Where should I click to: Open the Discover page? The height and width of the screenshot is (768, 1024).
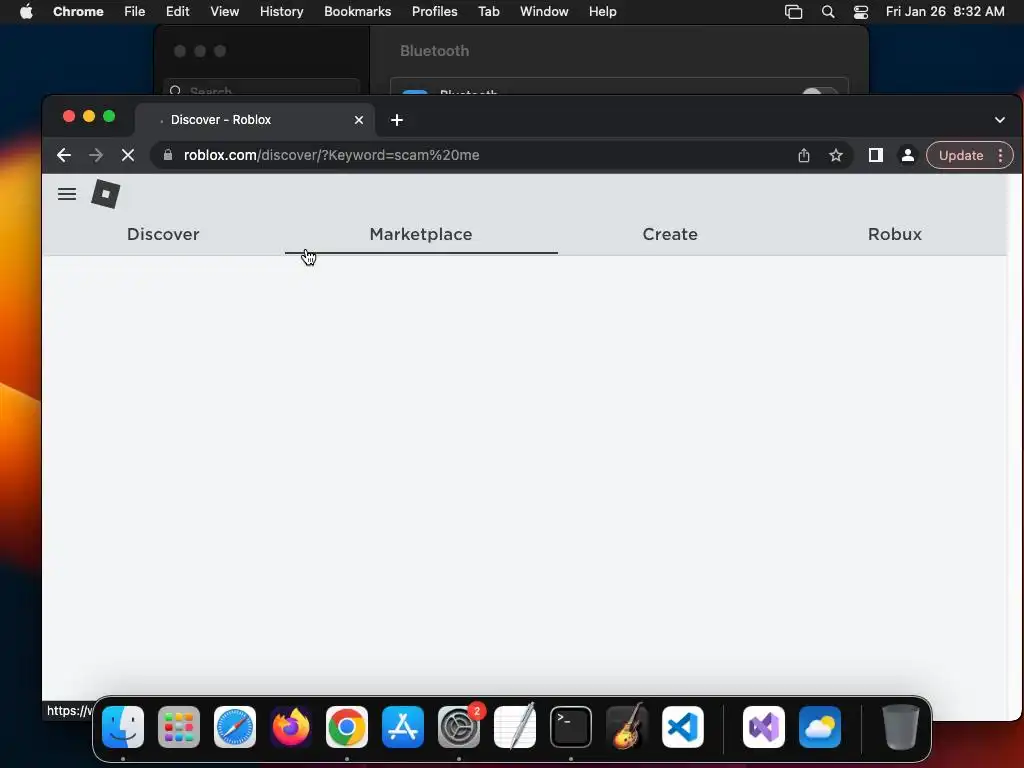coord(163,234)
